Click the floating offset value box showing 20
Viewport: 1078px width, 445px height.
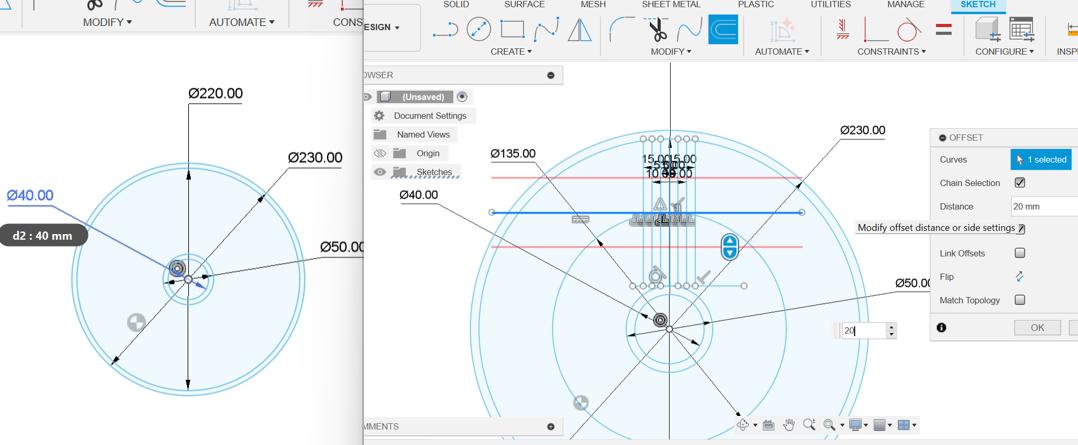click(864, 331)
